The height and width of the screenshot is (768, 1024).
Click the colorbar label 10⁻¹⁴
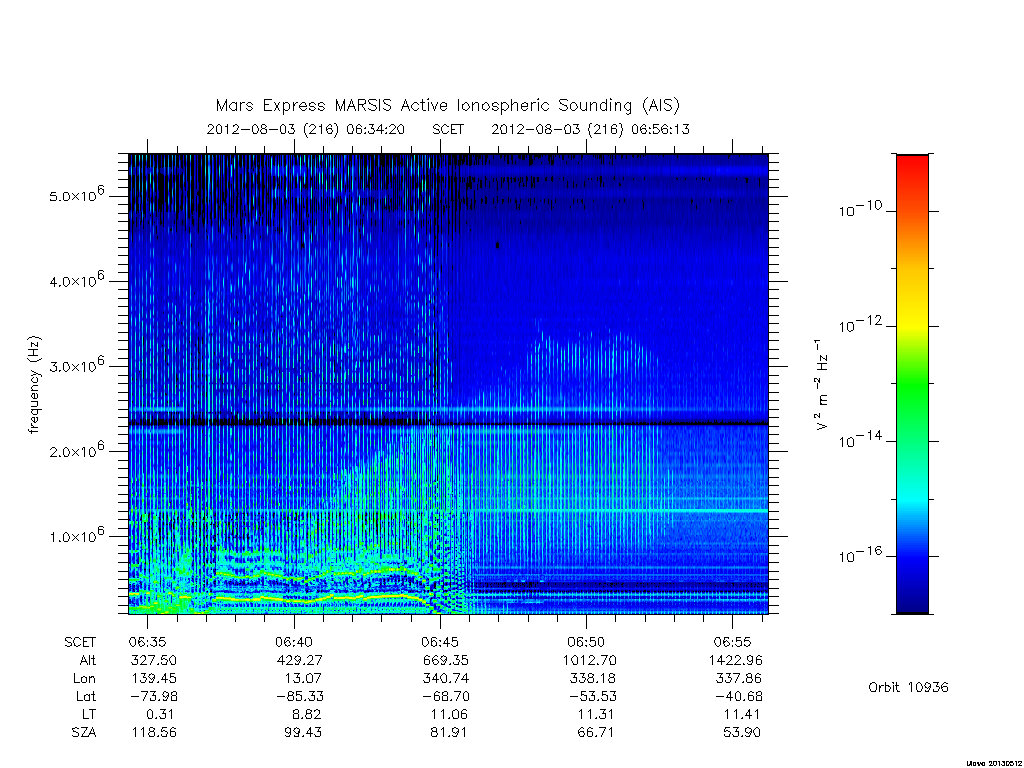[x=859, y=440]
